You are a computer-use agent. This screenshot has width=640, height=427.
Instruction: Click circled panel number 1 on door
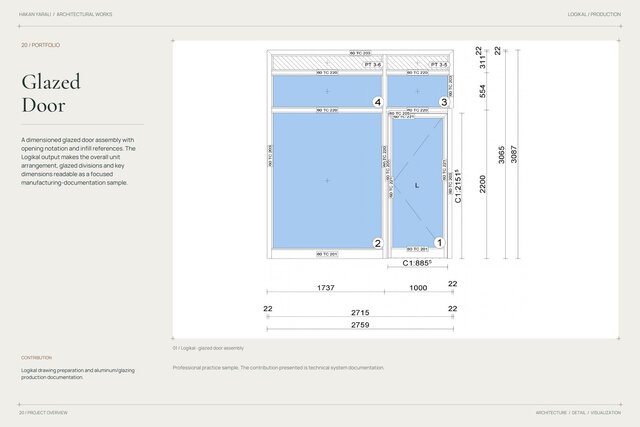439,242
